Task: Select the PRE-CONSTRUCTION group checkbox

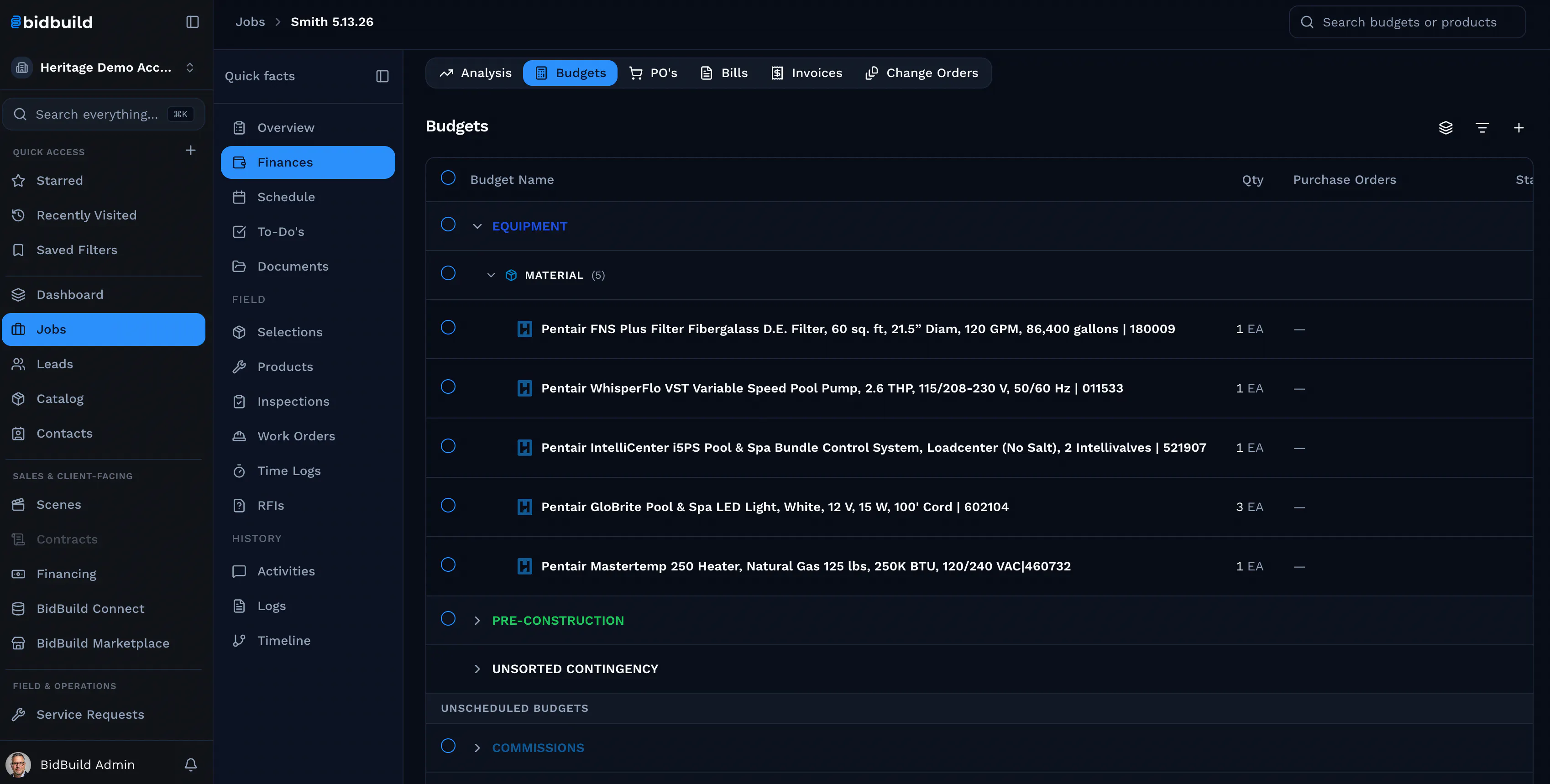Action: click(448, 618)
